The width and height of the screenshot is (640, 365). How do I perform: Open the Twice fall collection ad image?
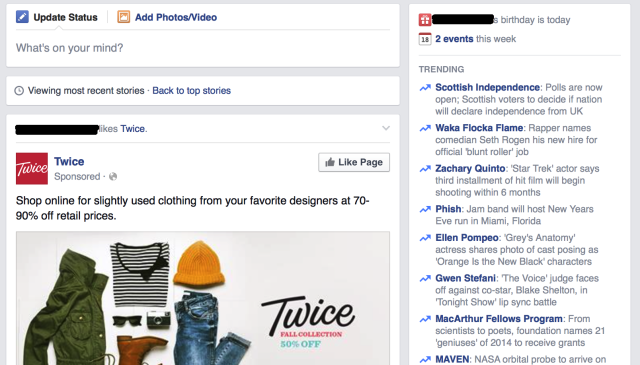coord(203,298)
